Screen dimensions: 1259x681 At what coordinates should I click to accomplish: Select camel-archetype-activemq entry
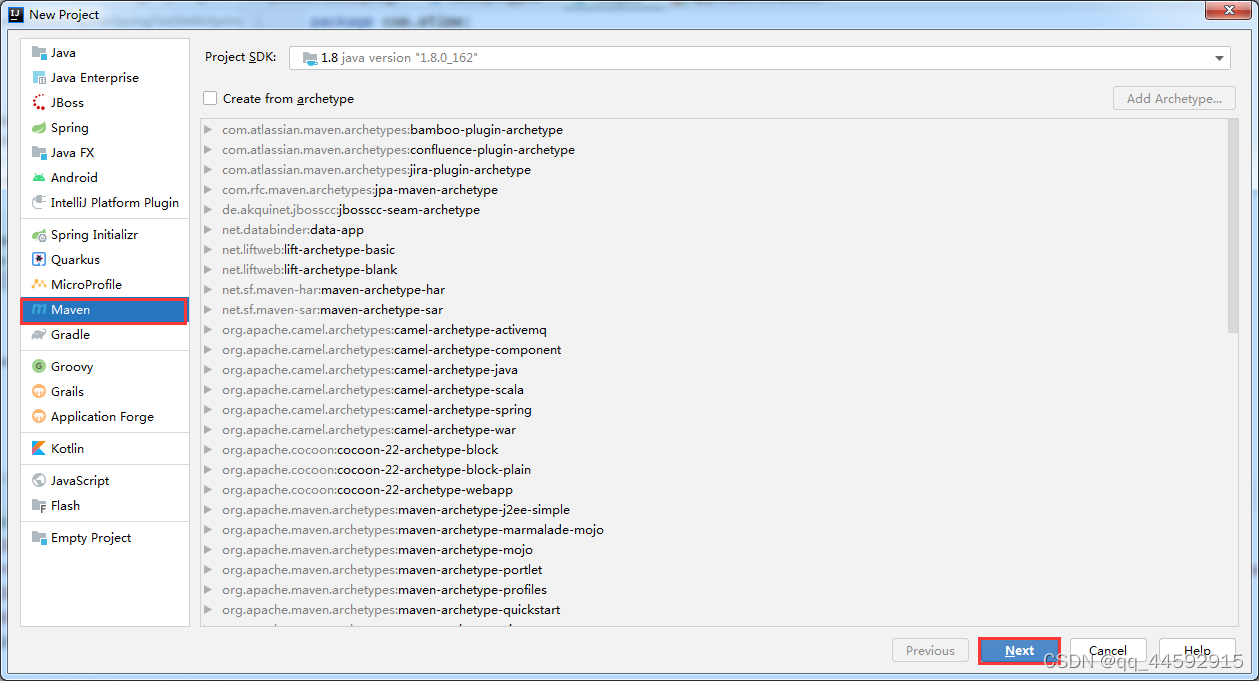point(384,330)
